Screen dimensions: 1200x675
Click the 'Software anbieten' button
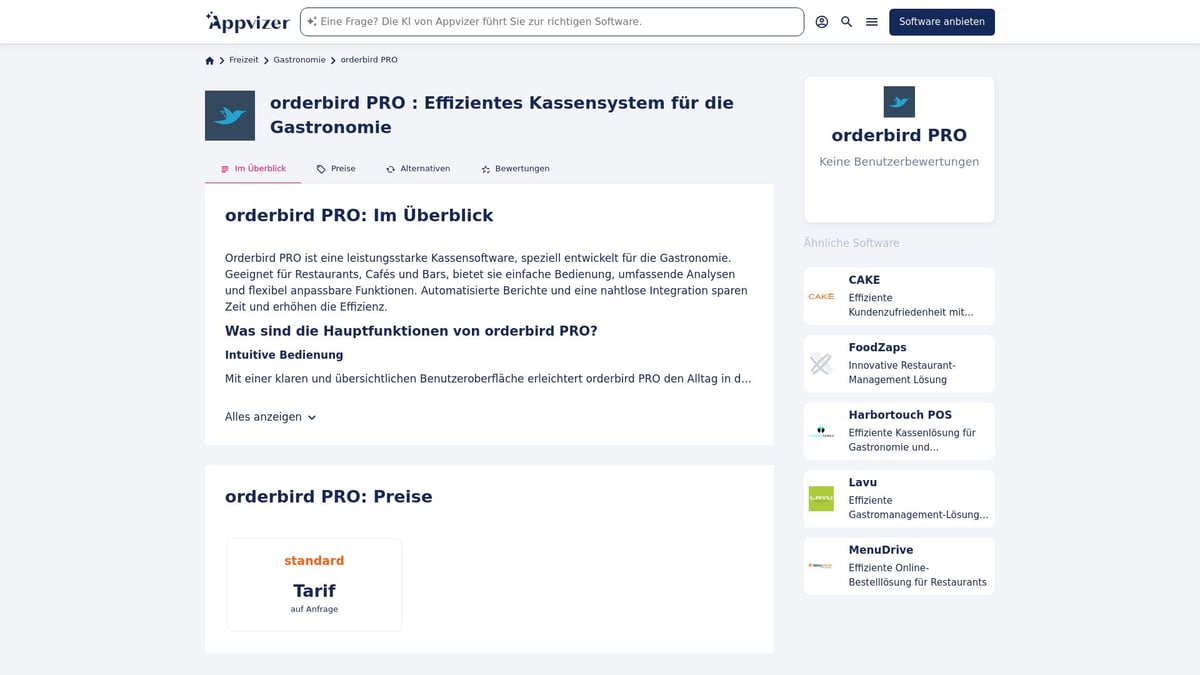tap(941, 21)
